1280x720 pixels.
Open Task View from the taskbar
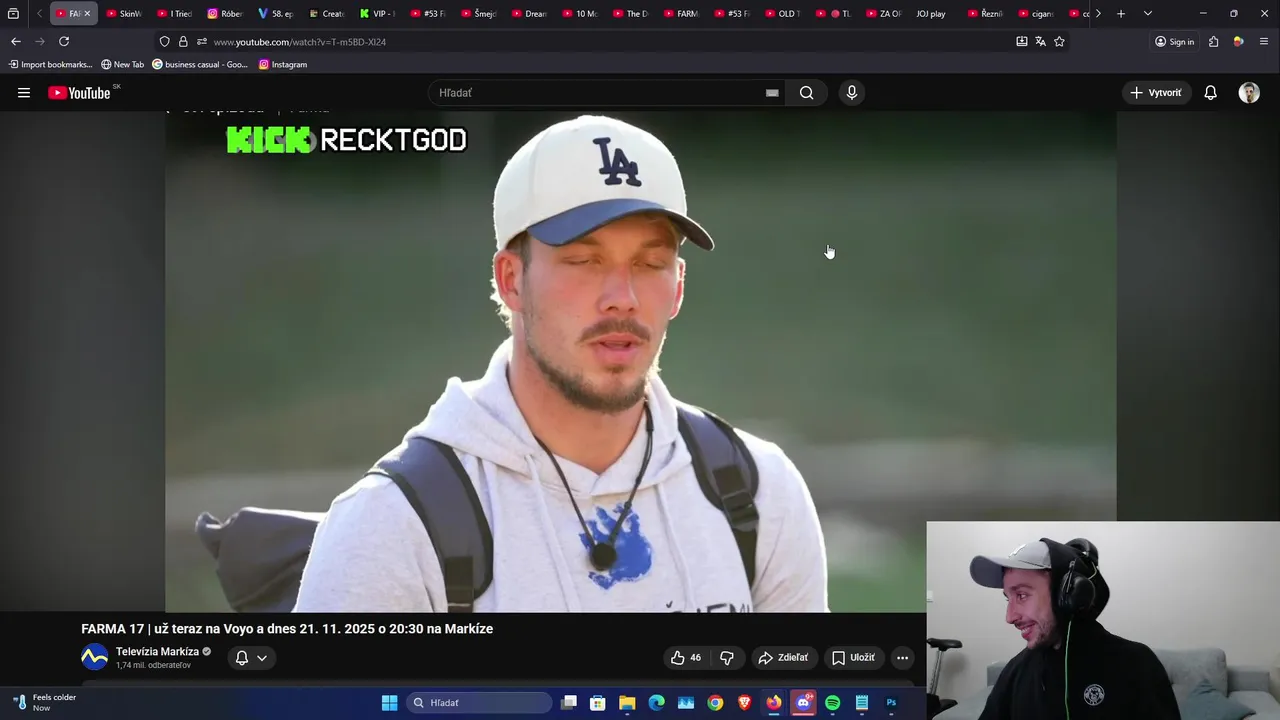569,703
